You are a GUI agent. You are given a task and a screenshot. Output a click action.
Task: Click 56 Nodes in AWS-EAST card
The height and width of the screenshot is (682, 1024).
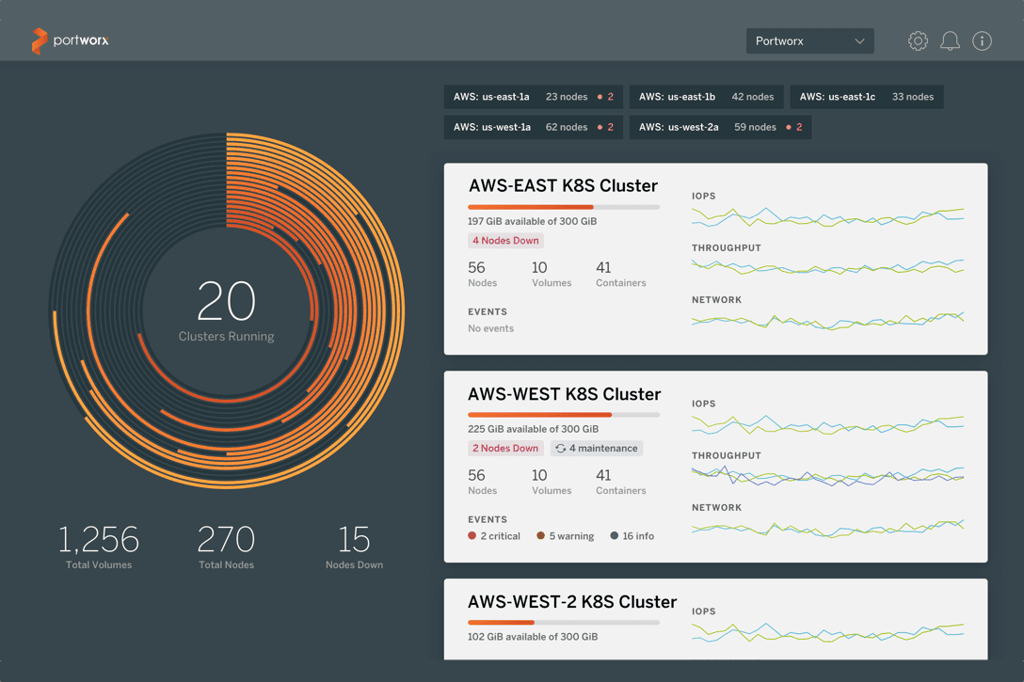(482, 274)
